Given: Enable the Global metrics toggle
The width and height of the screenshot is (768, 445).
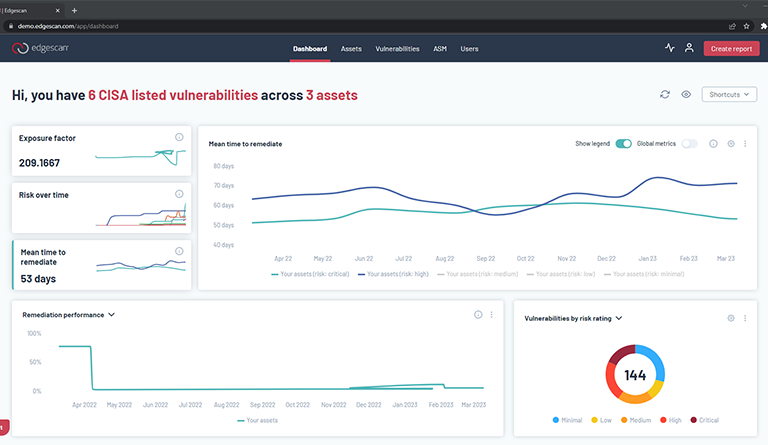Looking at the screenshot, I should 690,143.
